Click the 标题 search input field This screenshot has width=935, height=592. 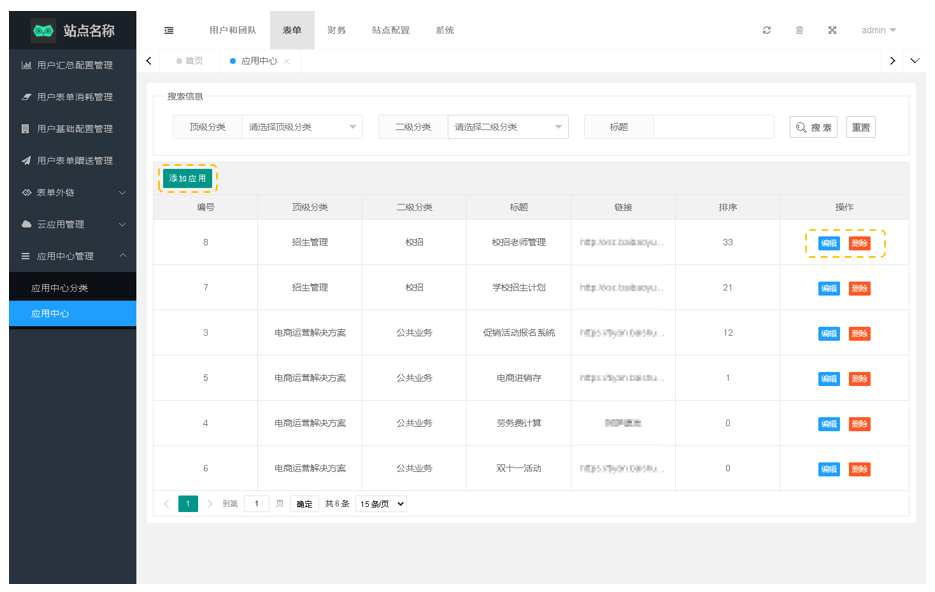point(713,127)
